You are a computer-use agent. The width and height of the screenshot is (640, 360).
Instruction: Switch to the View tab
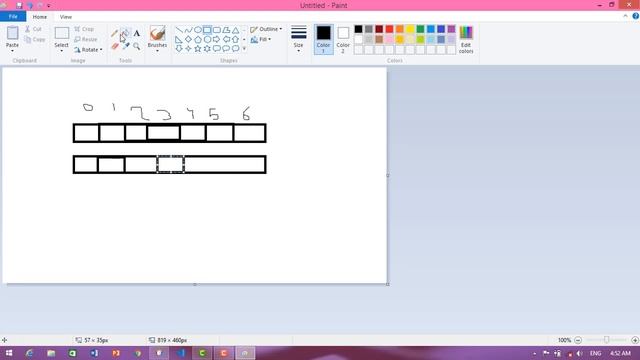point(66,17)
